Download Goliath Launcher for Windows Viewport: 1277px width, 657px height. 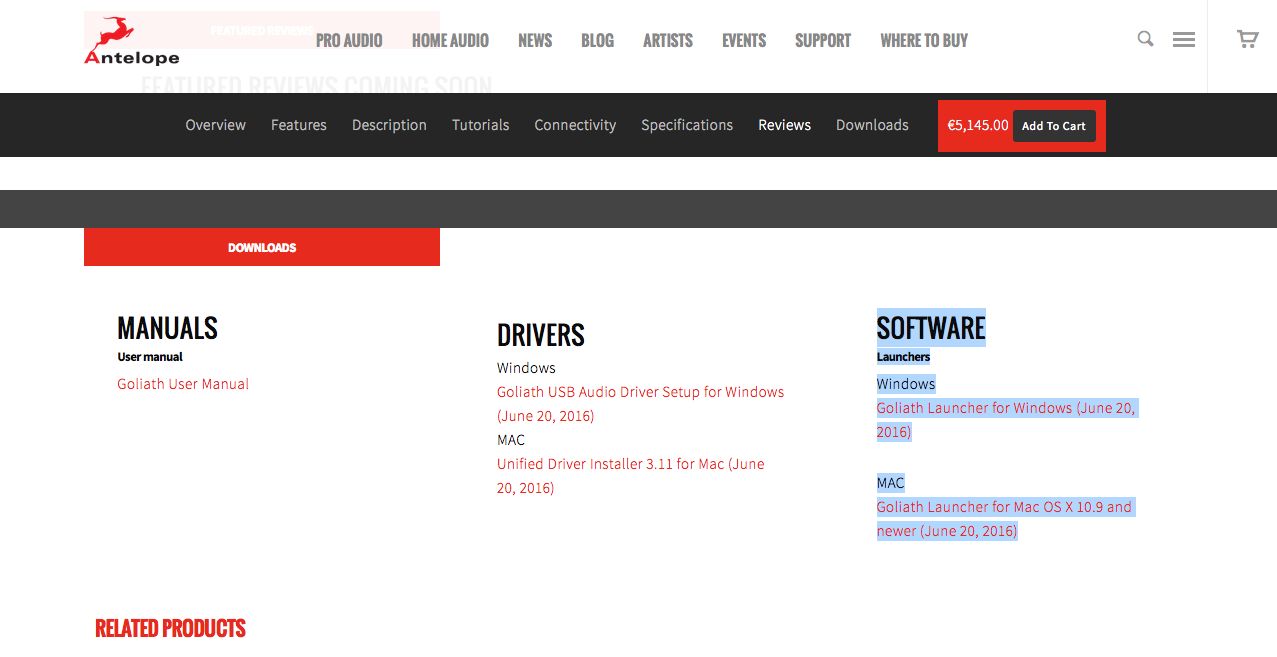(1006, 420)
